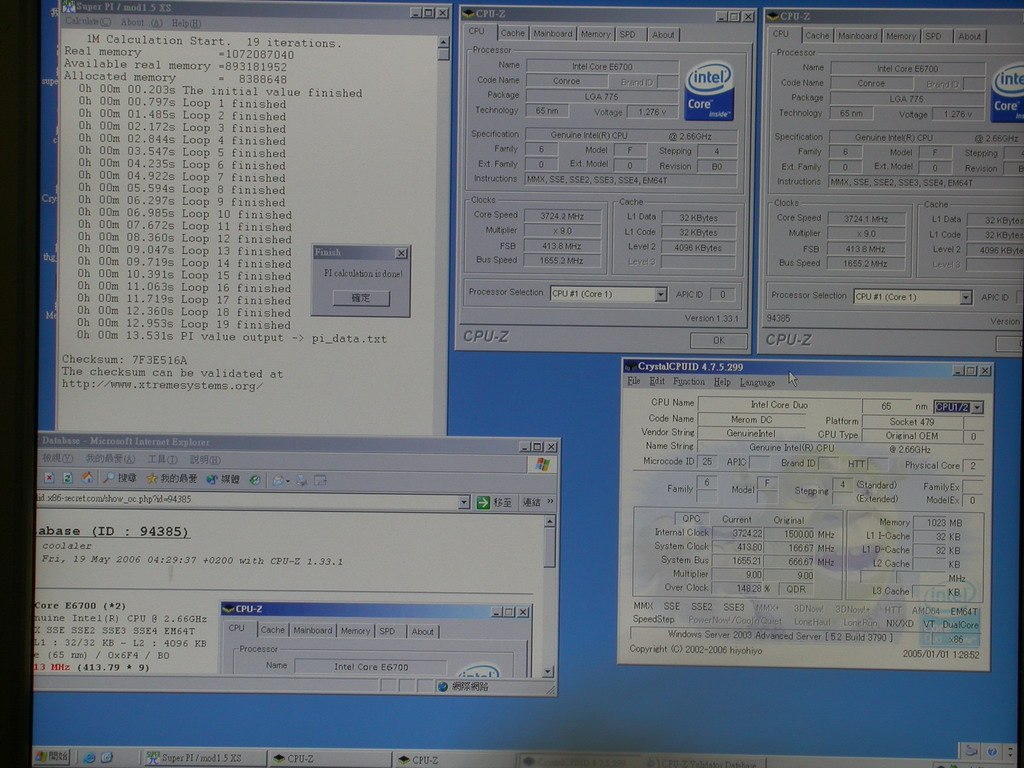Click the History icon in the IE toolbar
1024x768 pixels.
(x=255, y=480)
